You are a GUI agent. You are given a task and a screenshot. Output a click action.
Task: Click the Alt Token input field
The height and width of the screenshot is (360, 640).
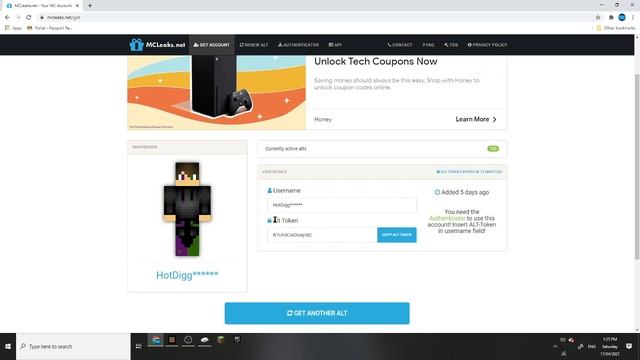[322, 235]
